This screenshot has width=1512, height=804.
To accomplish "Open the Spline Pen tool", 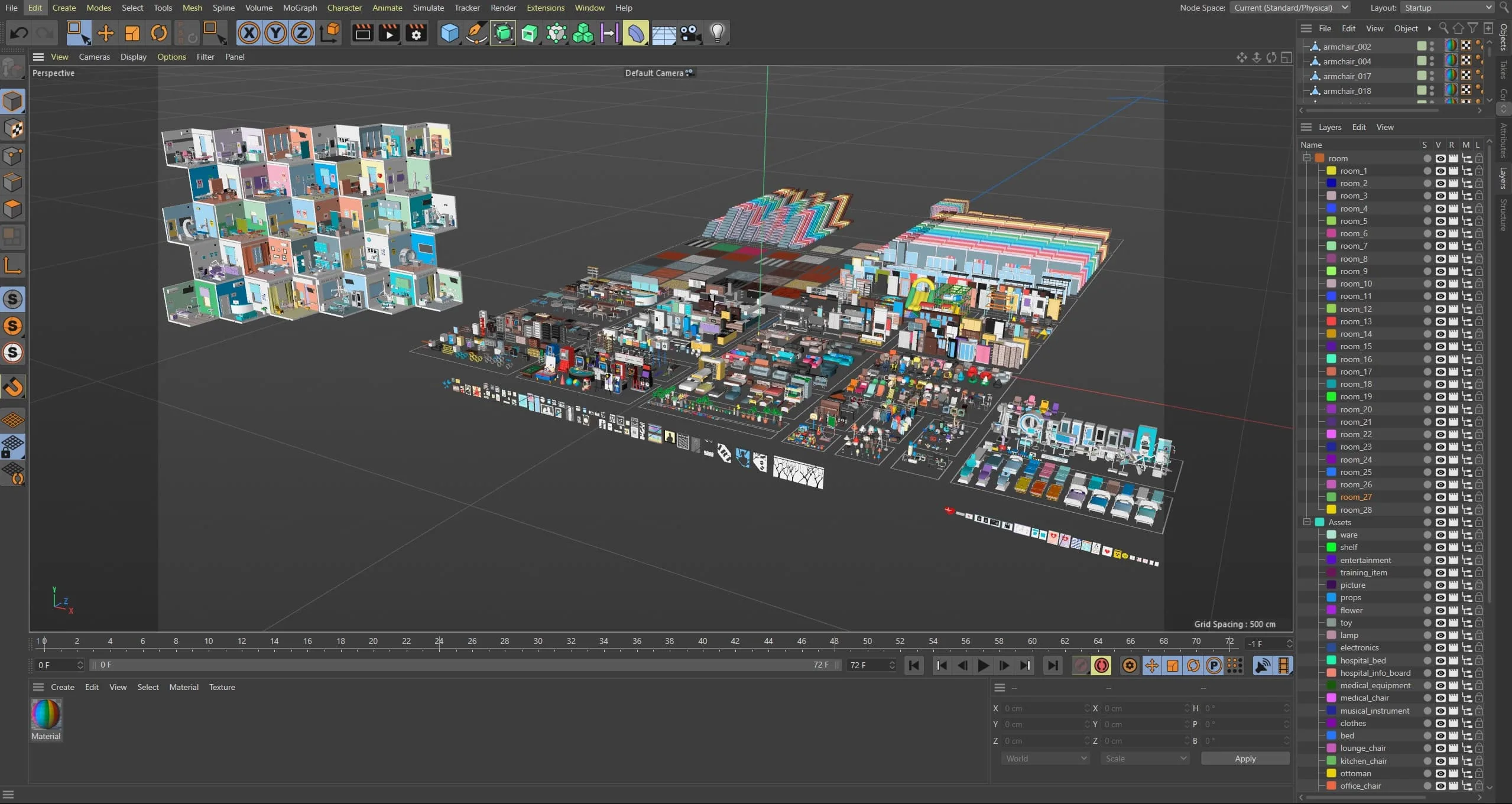I will coord(476,32).
